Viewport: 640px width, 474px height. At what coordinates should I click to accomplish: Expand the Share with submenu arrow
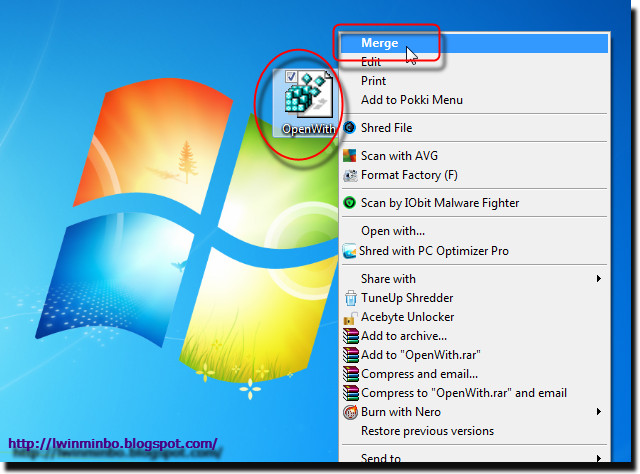pos(599,278)
